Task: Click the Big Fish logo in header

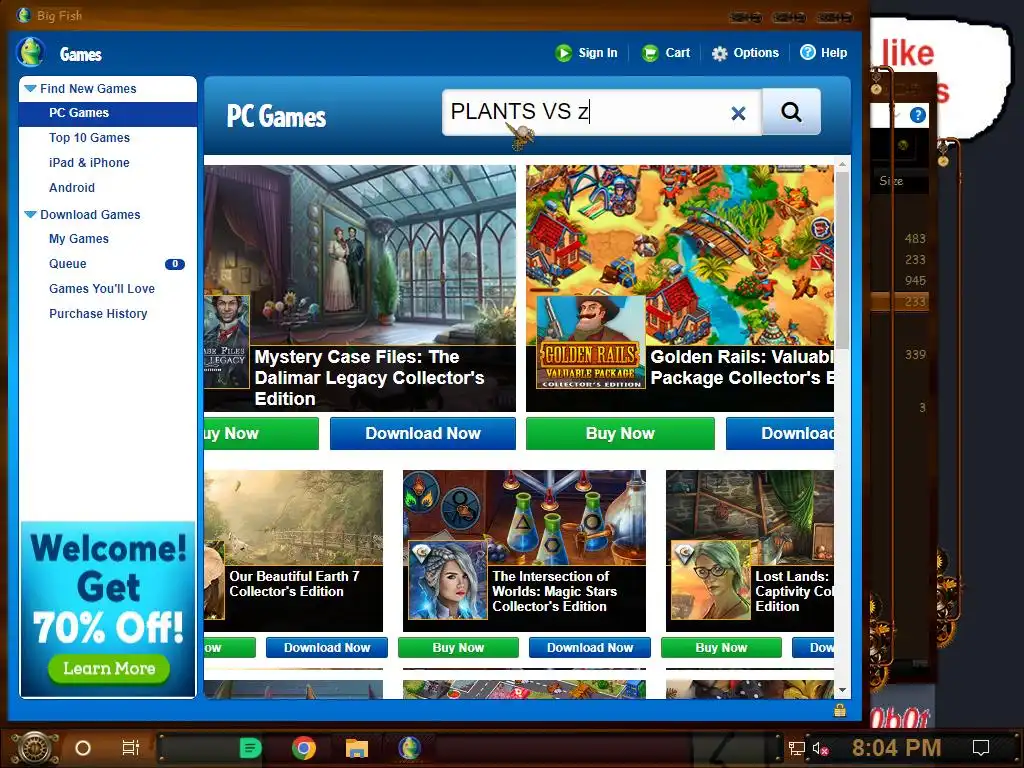Action: point(31,52)
